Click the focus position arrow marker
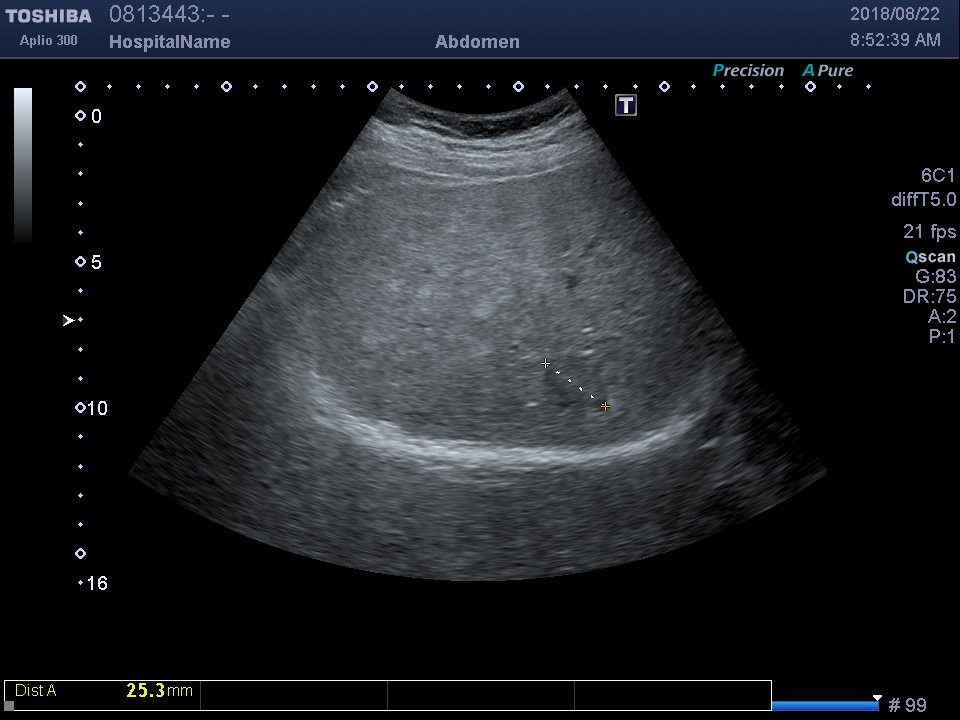The width and height of the screenshot is (960, 720). point(68,321)
